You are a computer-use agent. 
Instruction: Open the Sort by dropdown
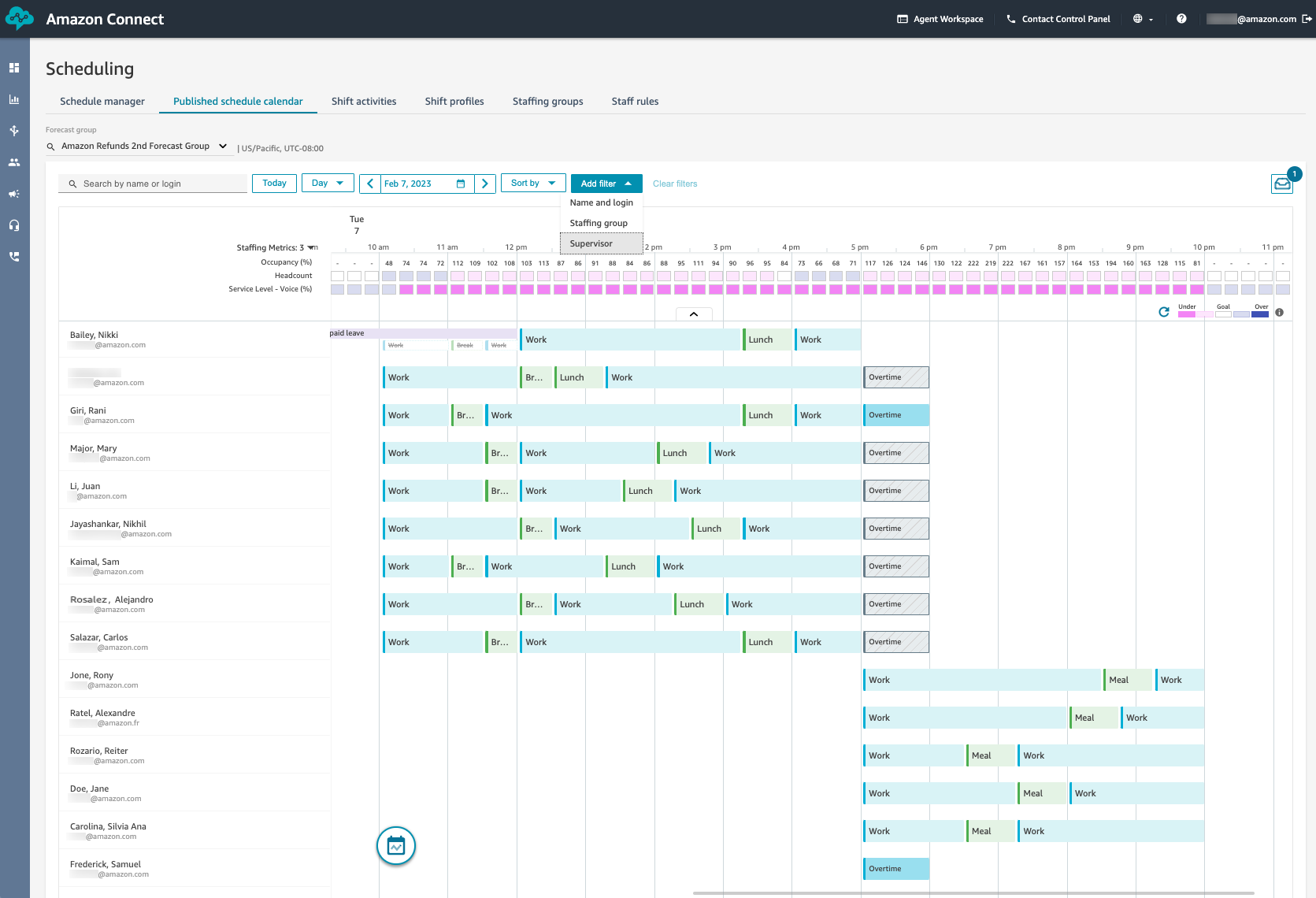(x=533, y=184)
